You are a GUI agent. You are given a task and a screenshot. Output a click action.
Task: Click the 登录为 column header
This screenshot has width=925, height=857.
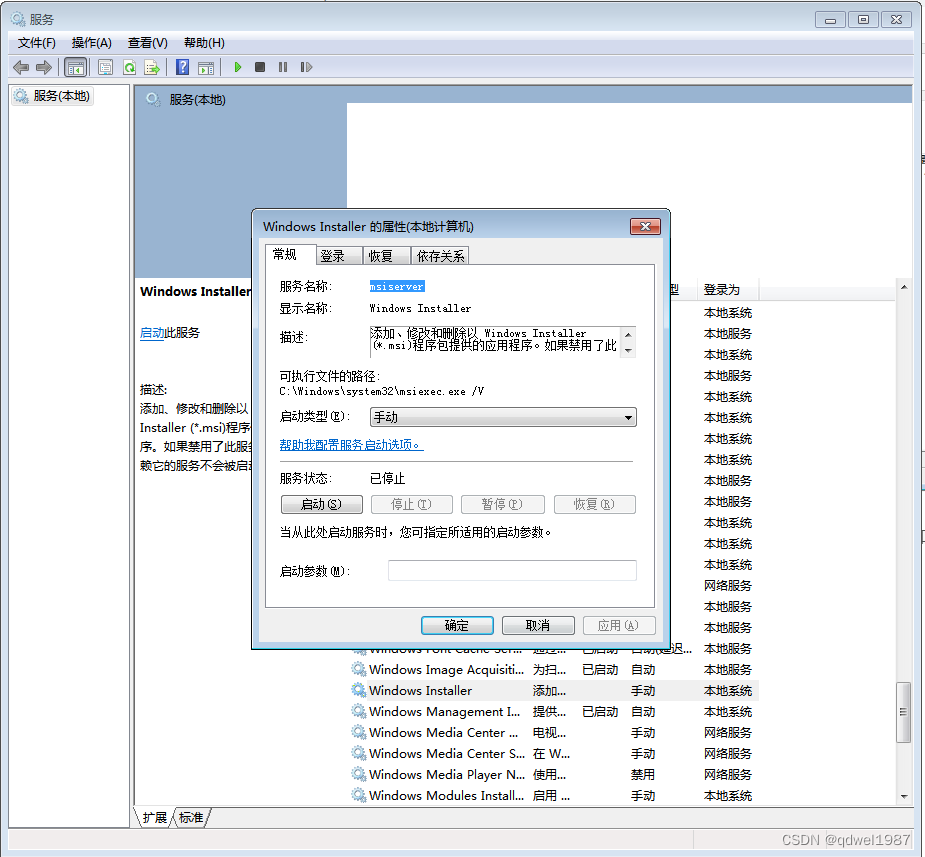tap(727, 290)
